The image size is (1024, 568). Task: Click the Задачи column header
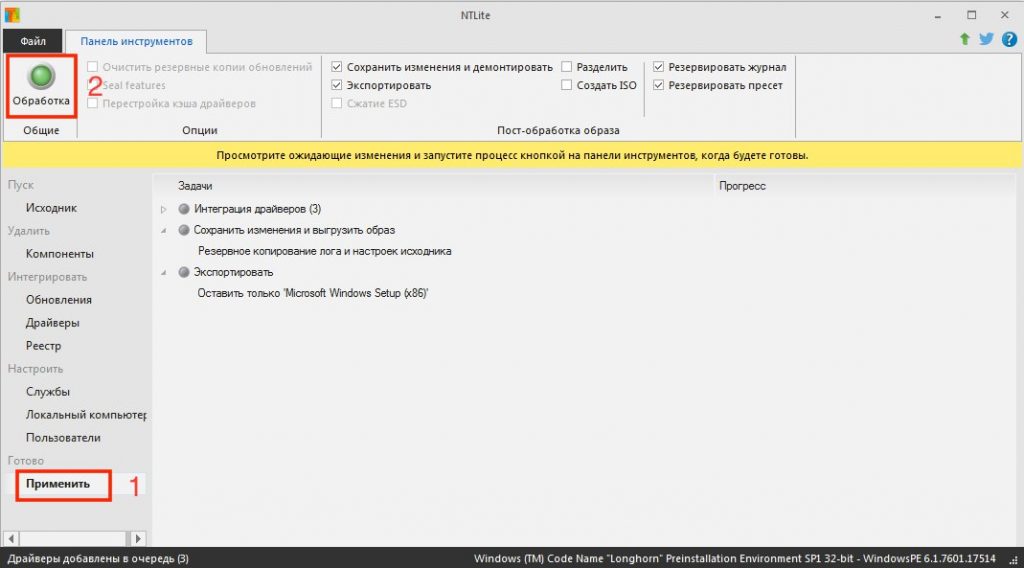[195, 186]
